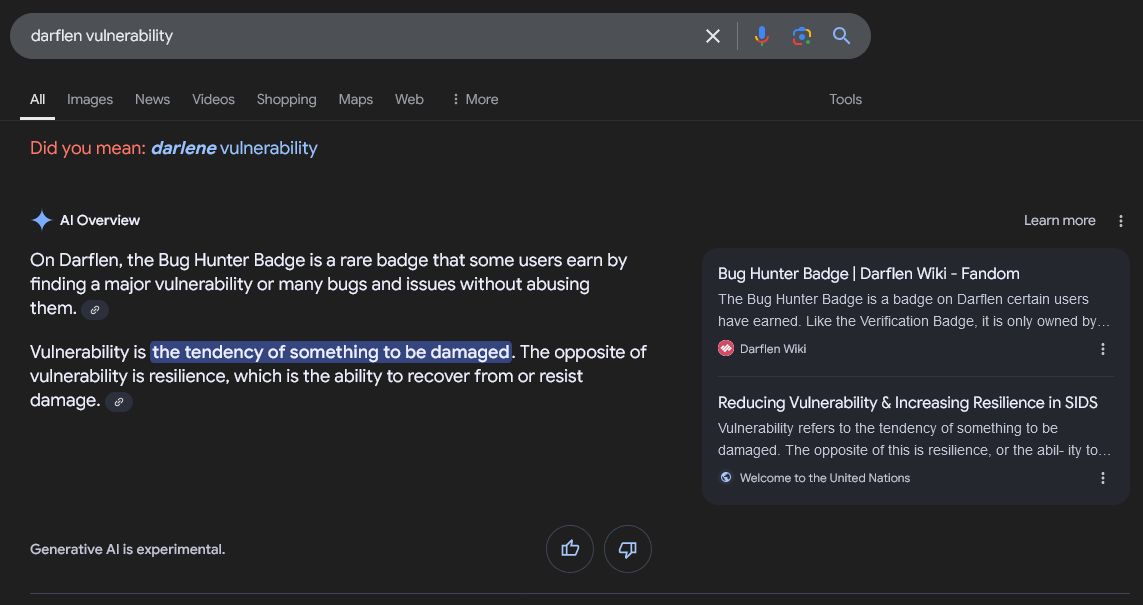Click the AI Overview sparkle icon
The image size is (1143, 605).
click(42, 220)
